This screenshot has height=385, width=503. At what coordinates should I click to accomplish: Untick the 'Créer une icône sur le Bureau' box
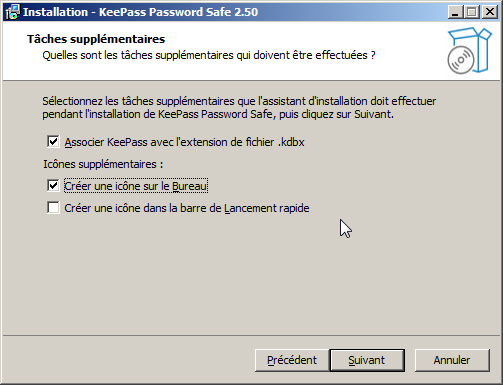click(x=53, y=186)
